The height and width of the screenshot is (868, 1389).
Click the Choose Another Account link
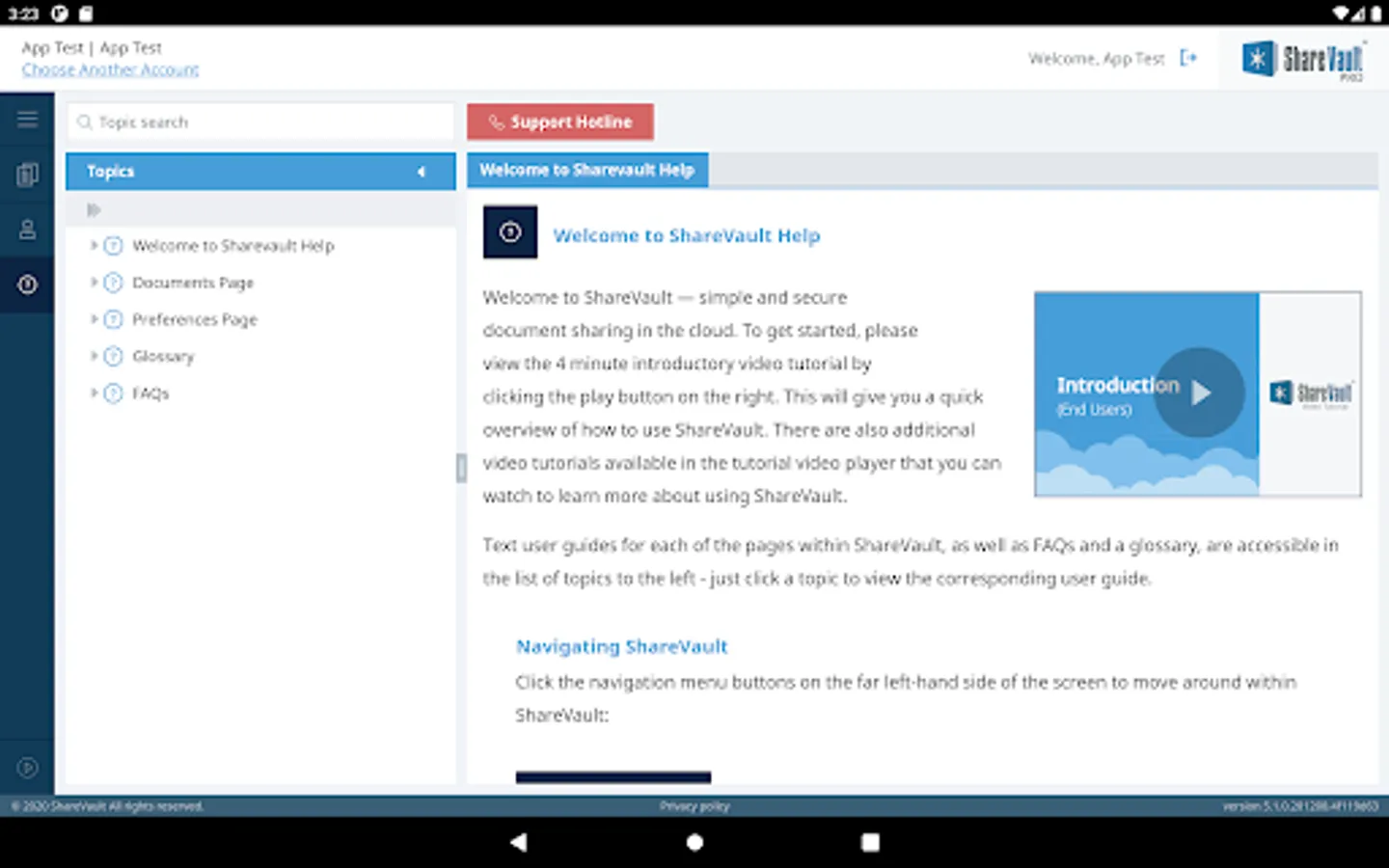coord(111,69)
